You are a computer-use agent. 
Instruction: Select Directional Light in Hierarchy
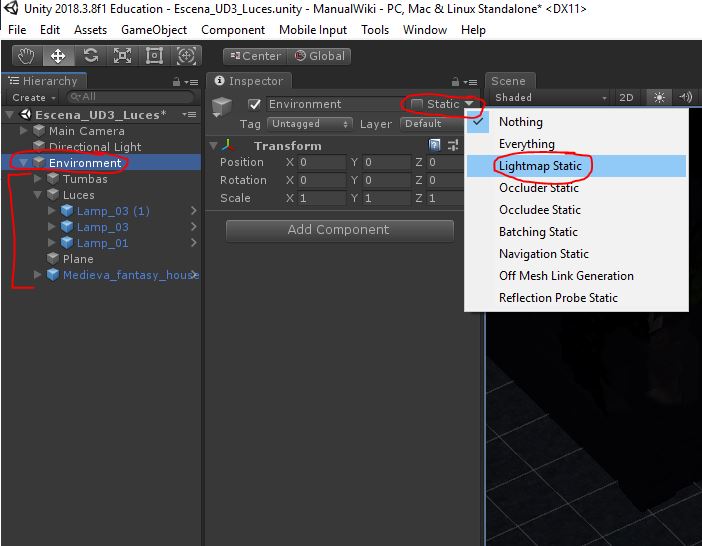(95, 146)
